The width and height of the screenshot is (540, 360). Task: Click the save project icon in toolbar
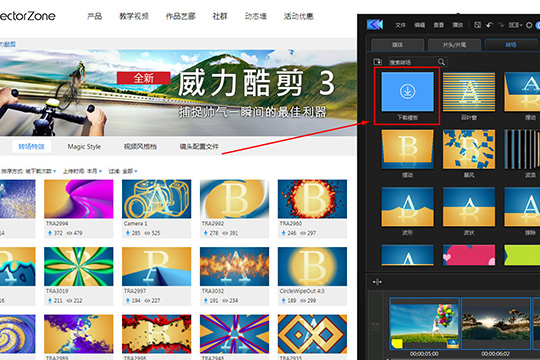pos(477,25)
